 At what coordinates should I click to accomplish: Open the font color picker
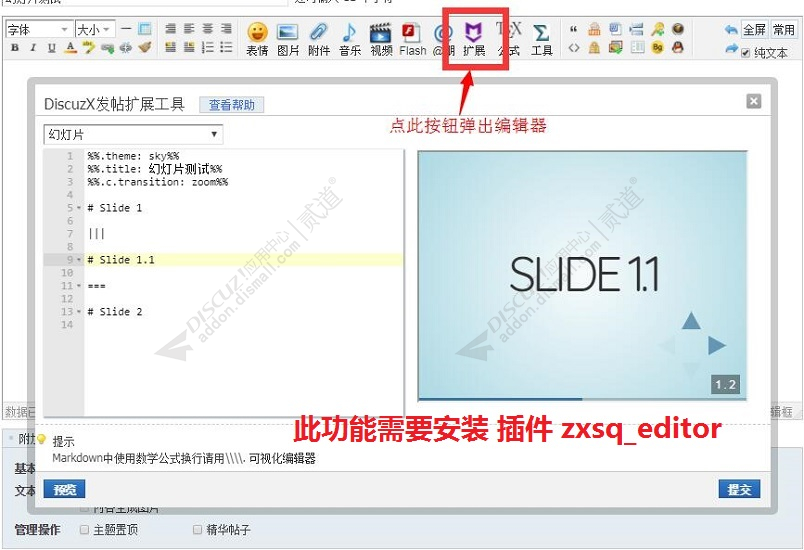[x=71, y=48]
